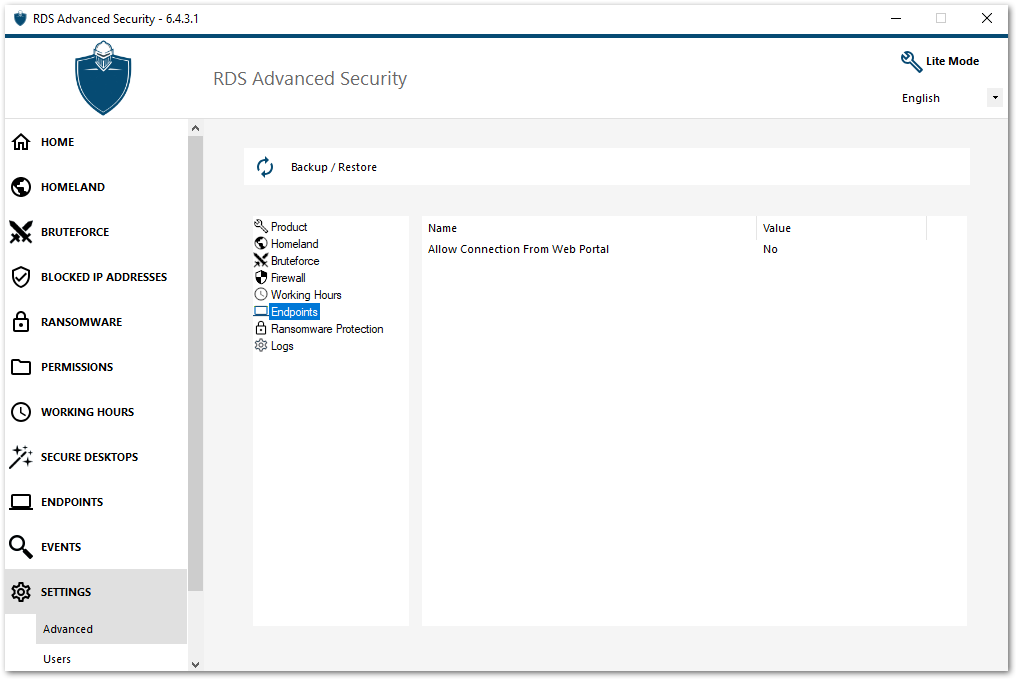Click the Ransomware Protection lock tree icon

261,328
